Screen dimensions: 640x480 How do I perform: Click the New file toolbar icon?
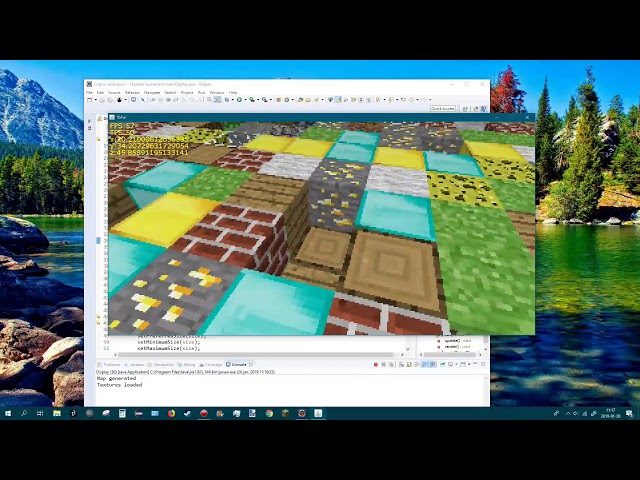(89, 100)
